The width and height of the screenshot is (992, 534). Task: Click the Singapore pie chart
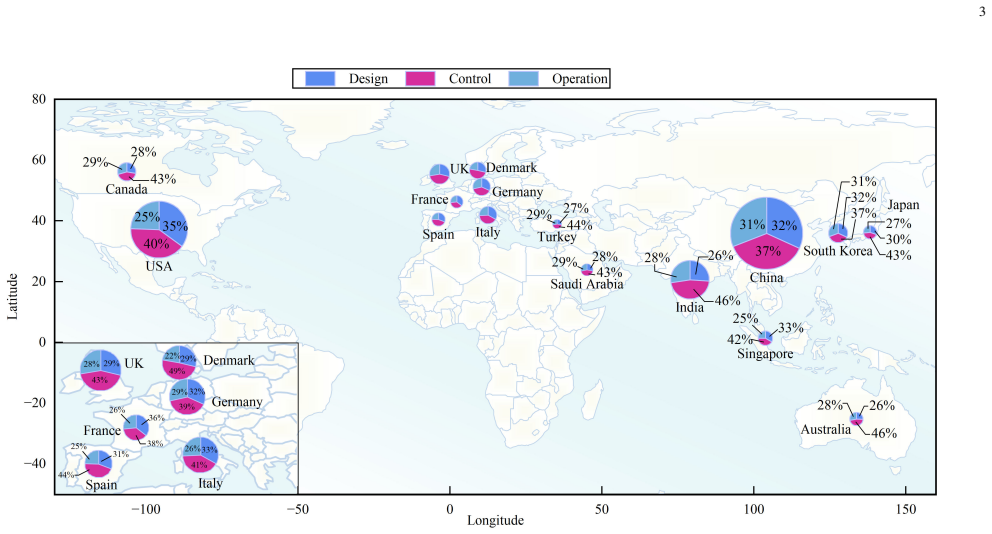766,338
